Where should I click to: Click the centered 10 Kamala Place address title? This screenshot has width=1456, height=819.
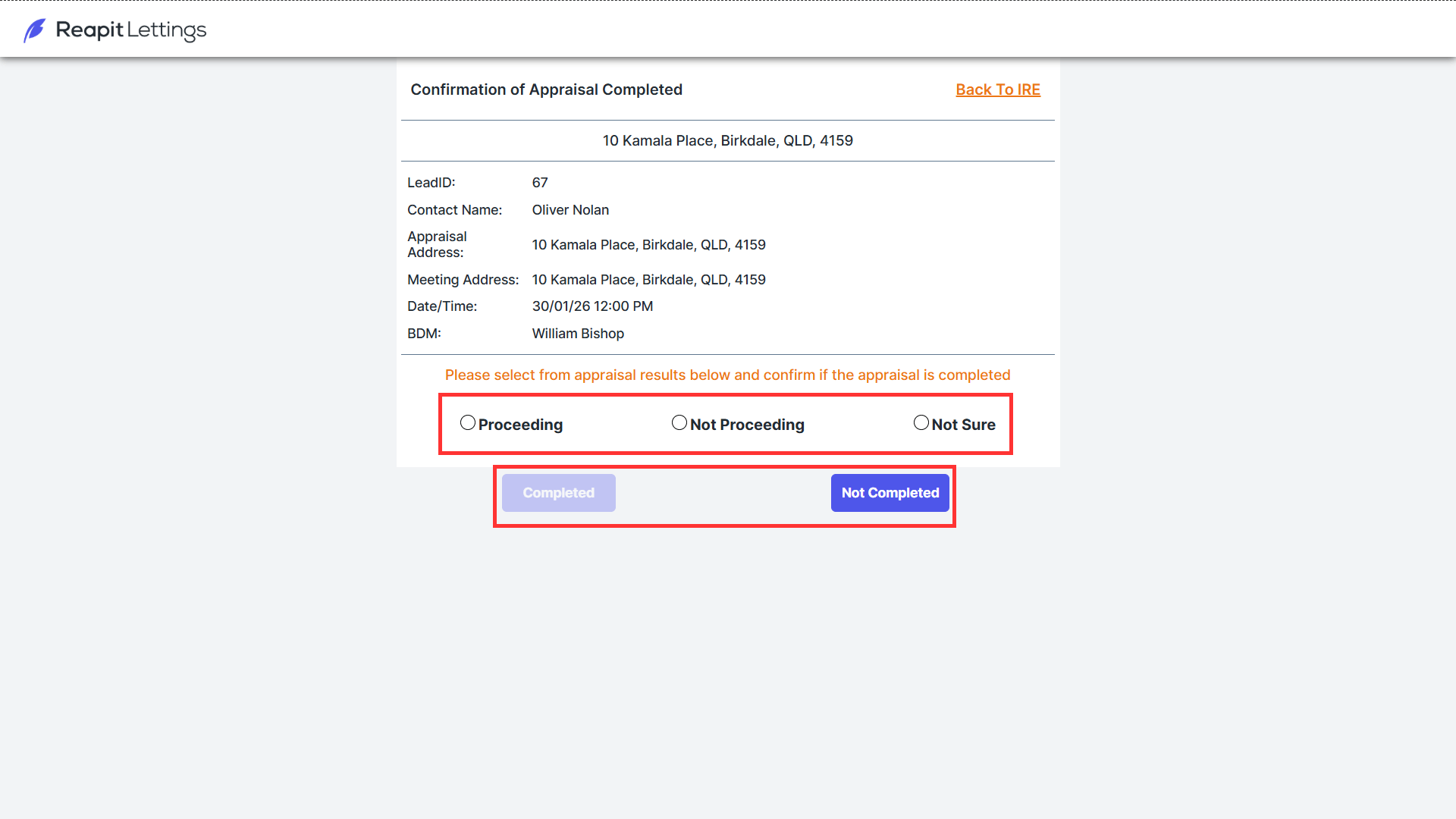coord(728,140)
